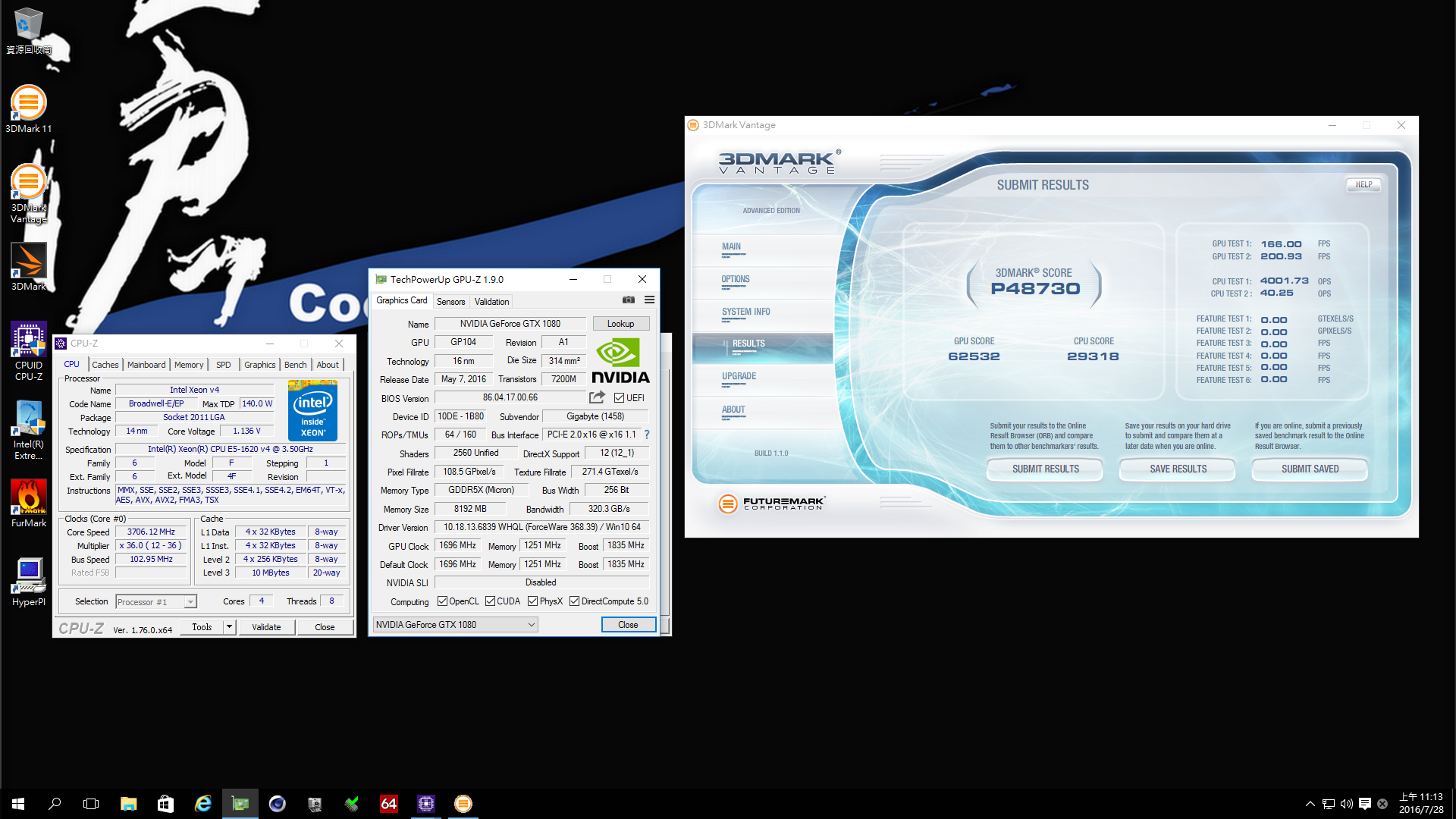
Task: Open taskbar search magnifier
Action: [x=55, y=804]
